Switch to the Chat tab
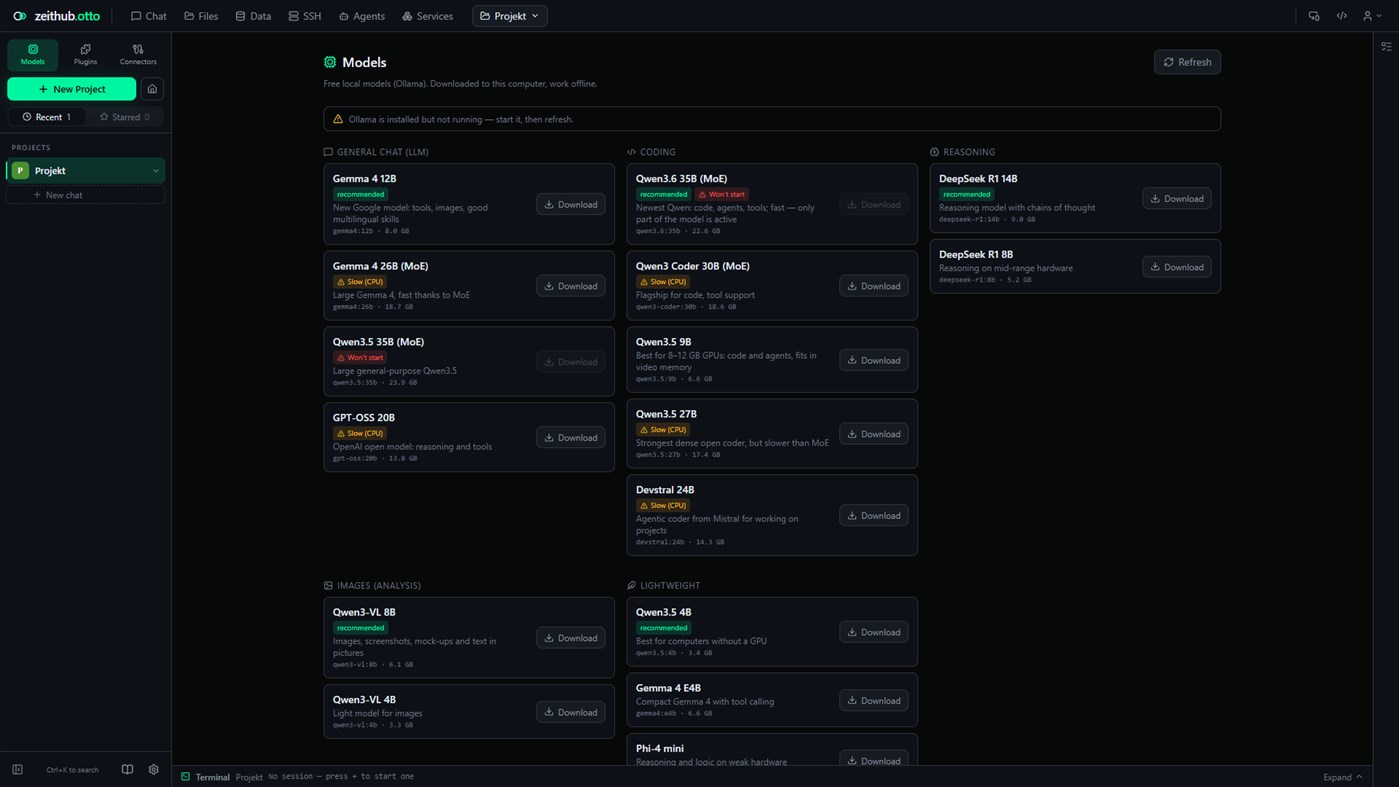1399x787 pixels. click(148, 16)
